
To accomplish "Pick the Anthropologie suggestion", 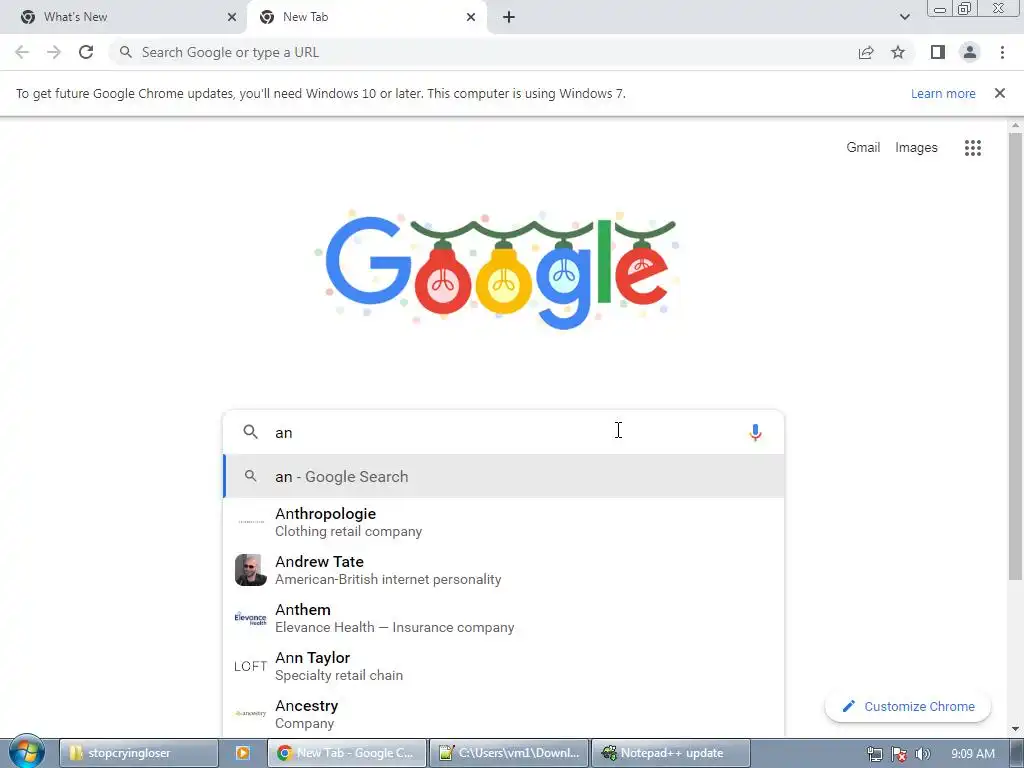I will point(503,522).
